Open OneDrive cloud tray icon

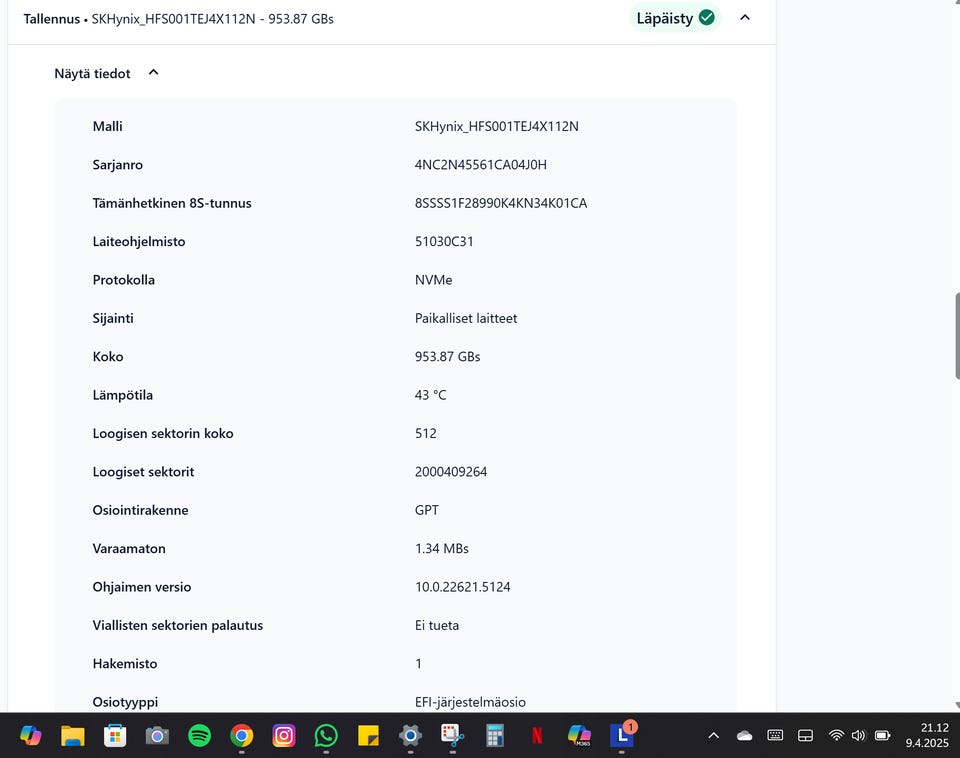pyautogui.click(x=744, y=735)
